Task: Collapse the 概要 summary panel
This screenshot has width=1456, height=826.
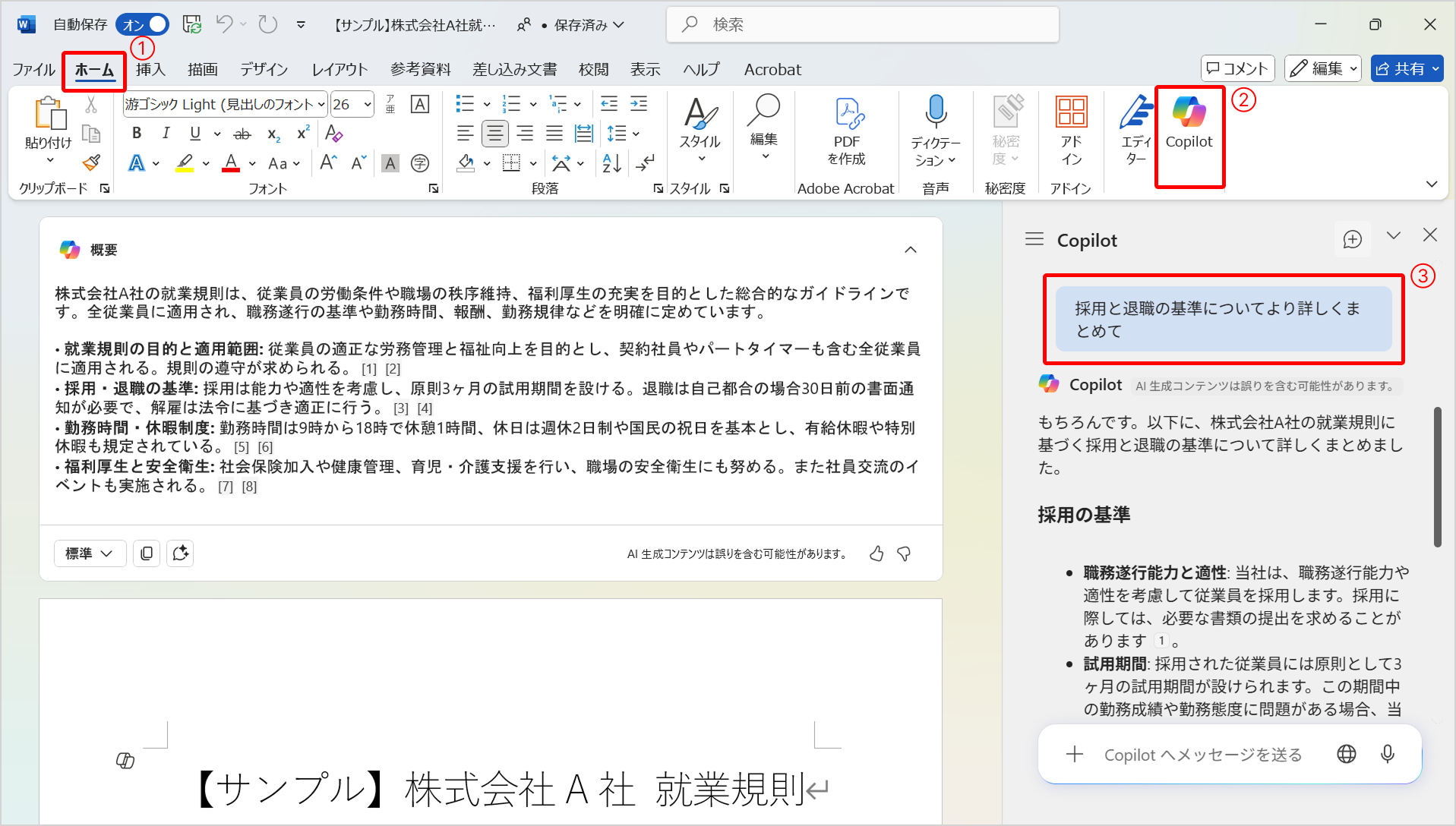Action: click(911, 250)
